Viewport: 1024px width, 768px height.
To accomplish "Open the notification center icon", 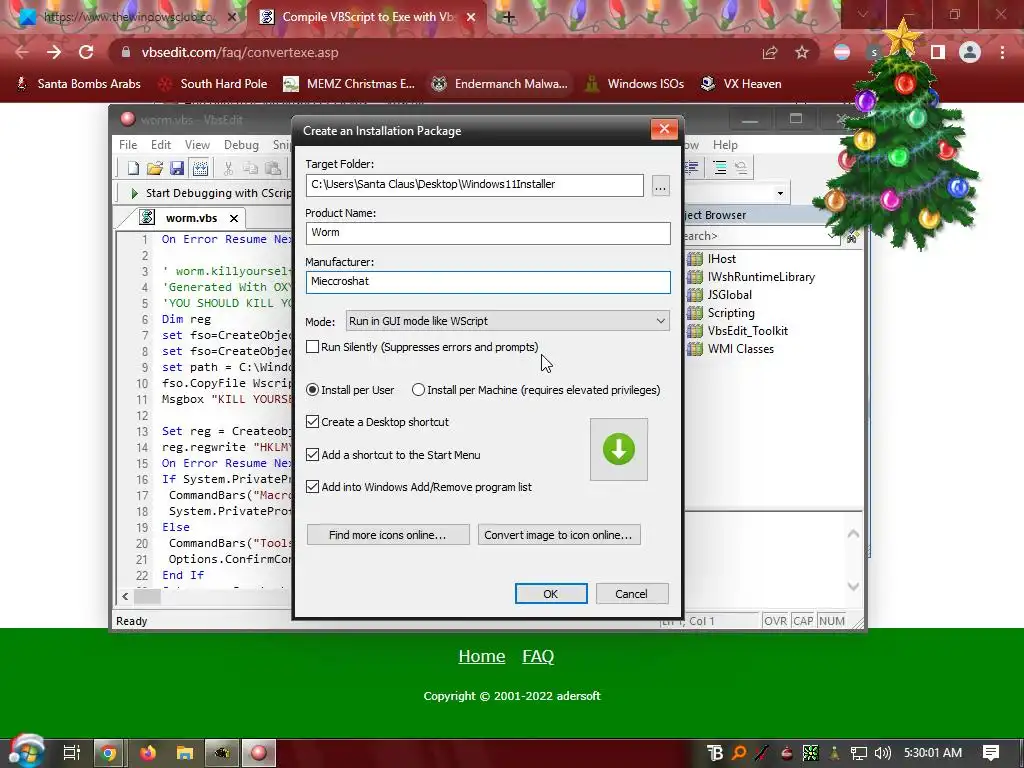I will click(991, 753).
